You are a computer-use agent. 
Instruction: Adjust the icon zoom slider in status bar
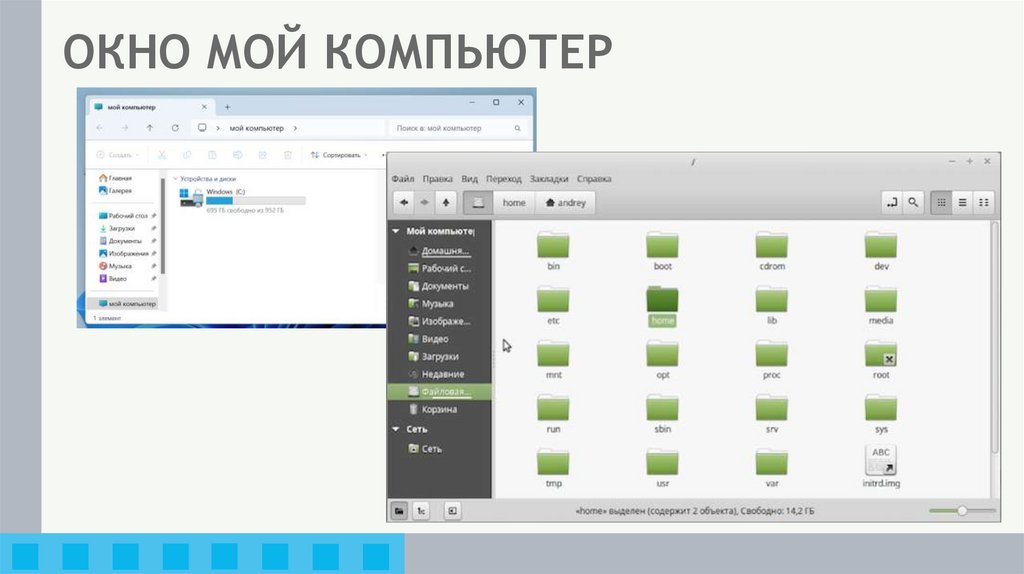pyautogui.click(x=962, y=511)
